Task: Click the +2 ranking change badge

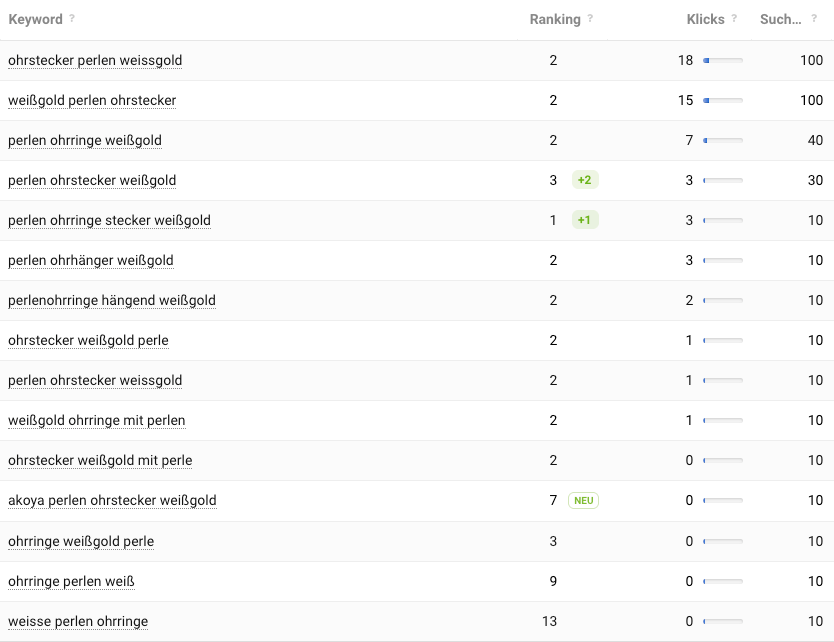Action: [x=585, y=180]
